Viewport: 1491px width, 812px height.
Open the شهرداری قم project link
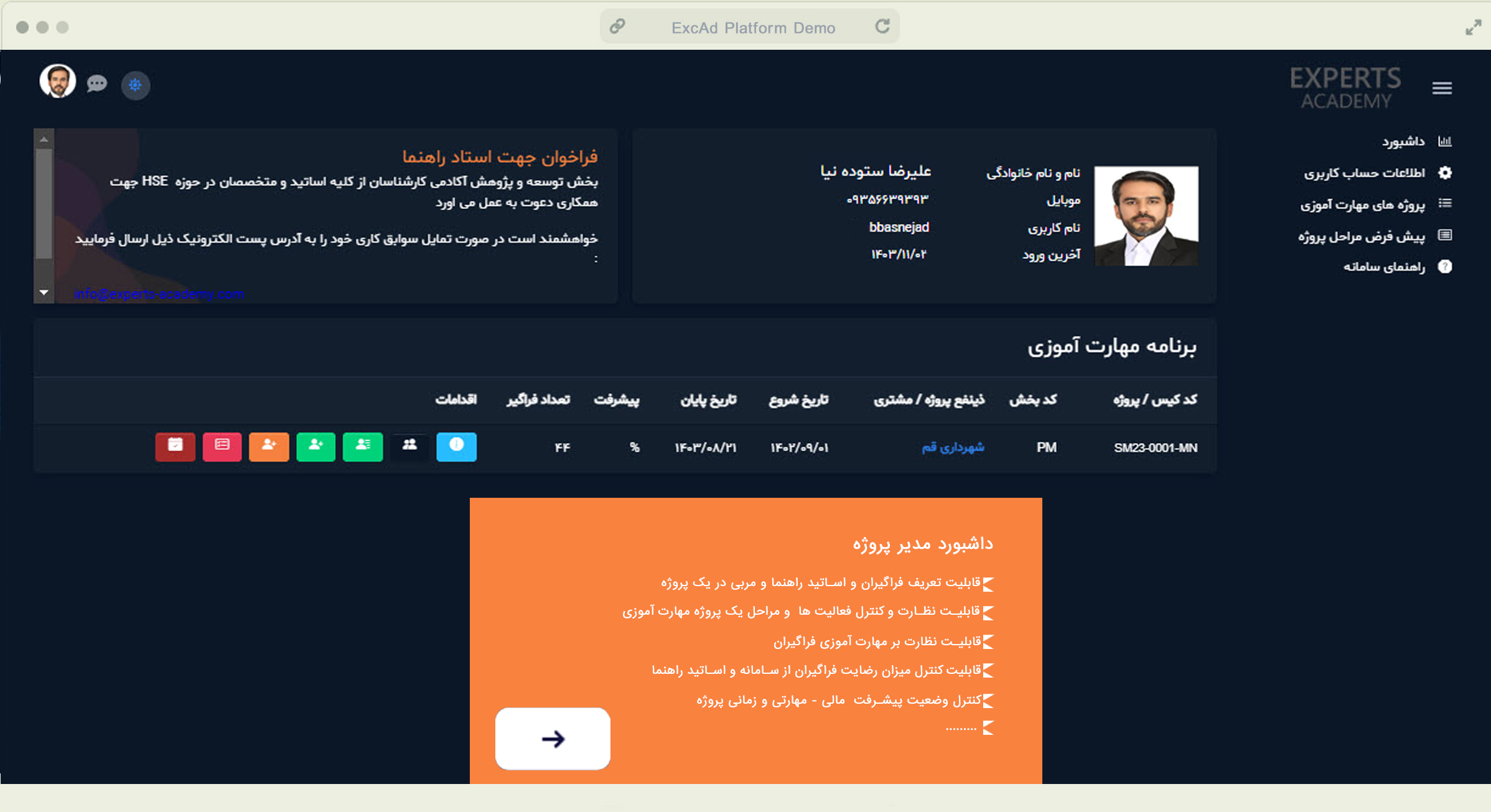tap(953, 447)
